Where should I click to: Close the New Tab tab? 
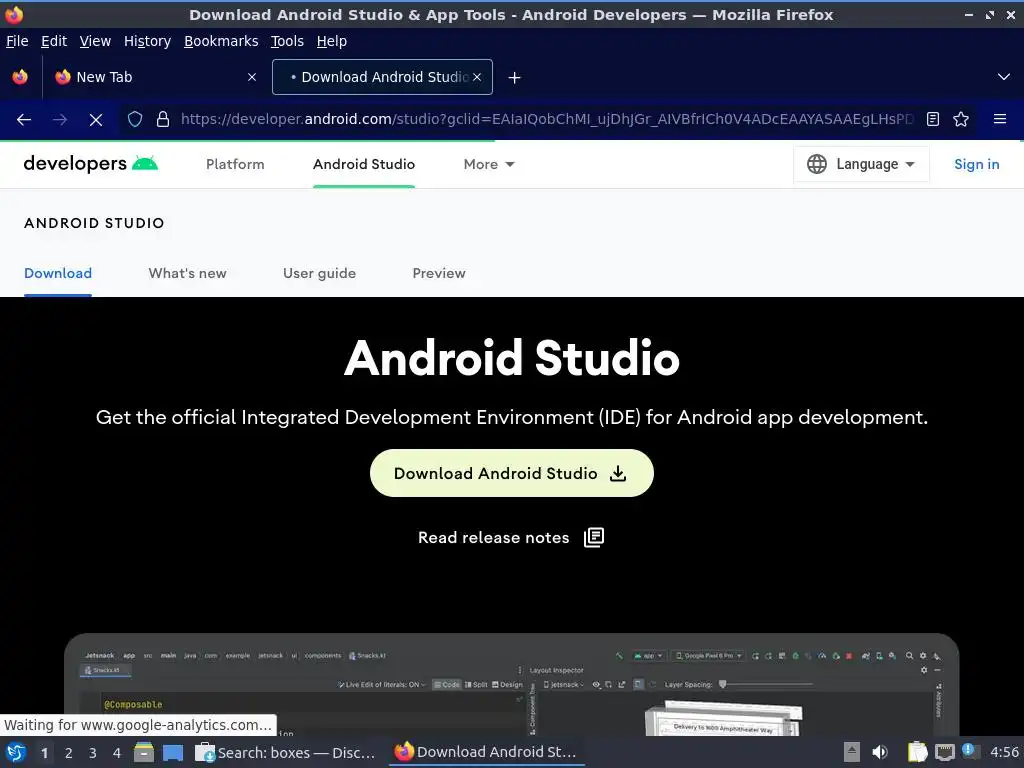(x=252, y=77)
